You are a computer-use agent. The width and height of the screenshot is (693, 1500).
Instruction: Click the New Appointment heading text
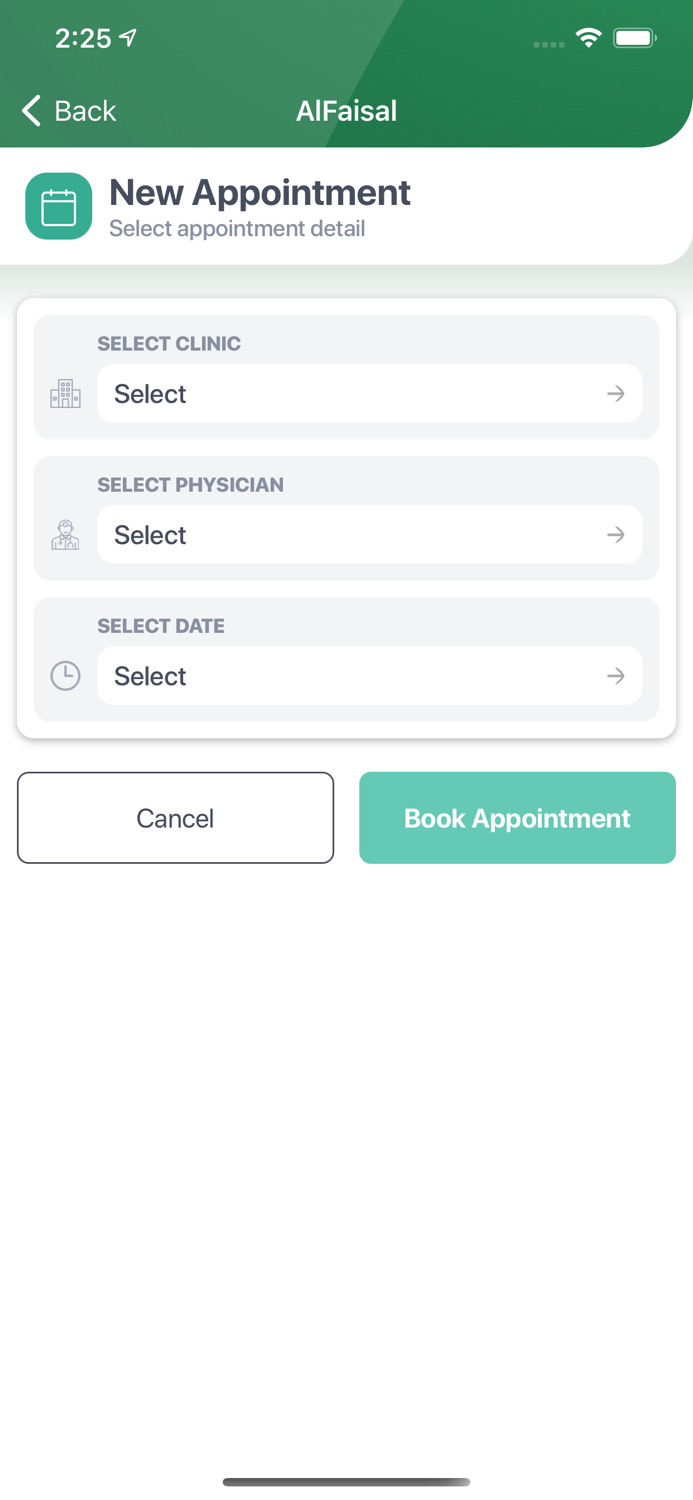pos(259,192)
